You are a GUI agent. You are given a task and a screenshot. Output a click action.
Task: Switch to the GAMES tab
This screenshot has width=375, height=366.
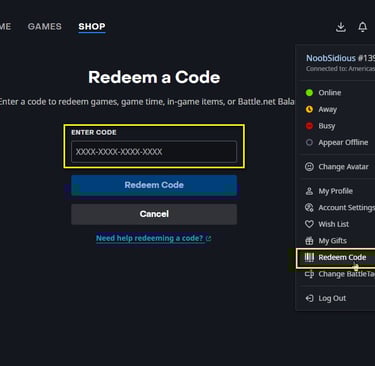(45, 27)
